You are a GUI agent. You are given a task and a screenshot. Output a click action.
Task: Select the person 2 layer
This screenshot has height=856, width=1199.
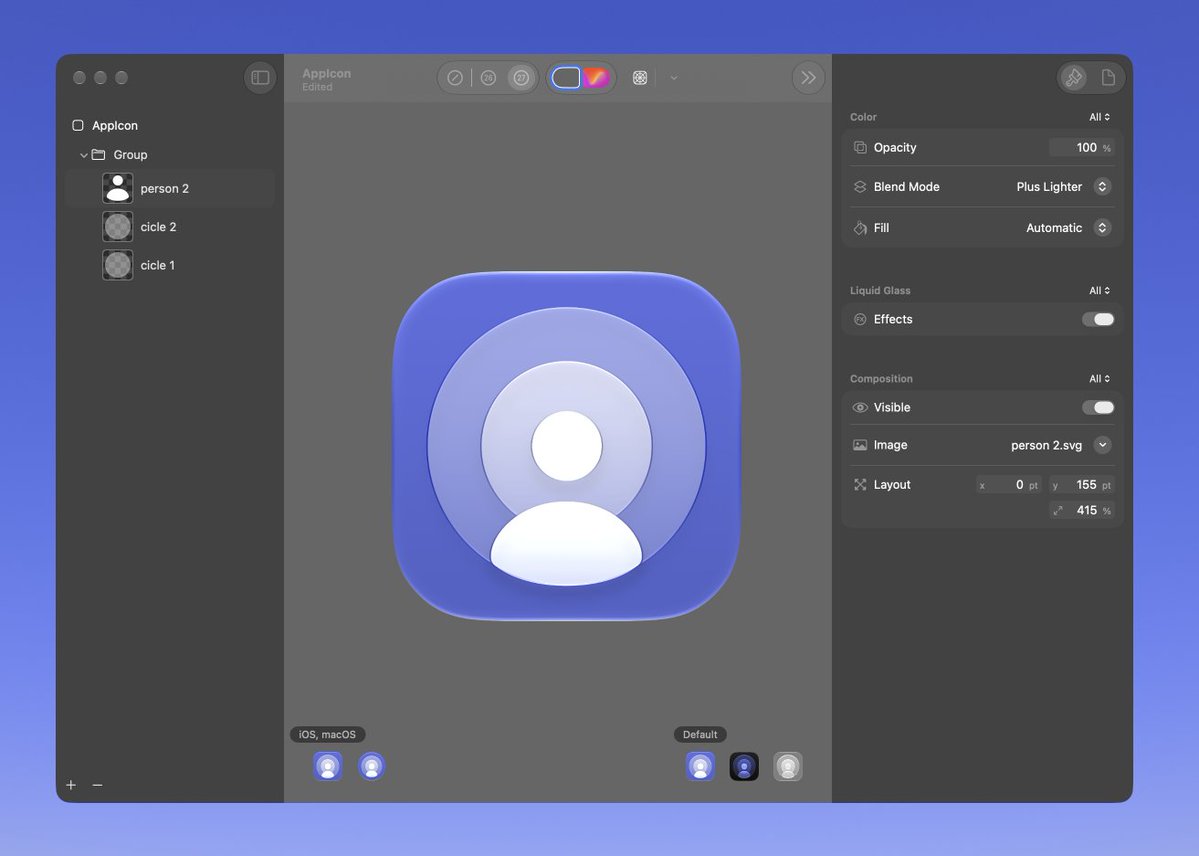point(170,188)
